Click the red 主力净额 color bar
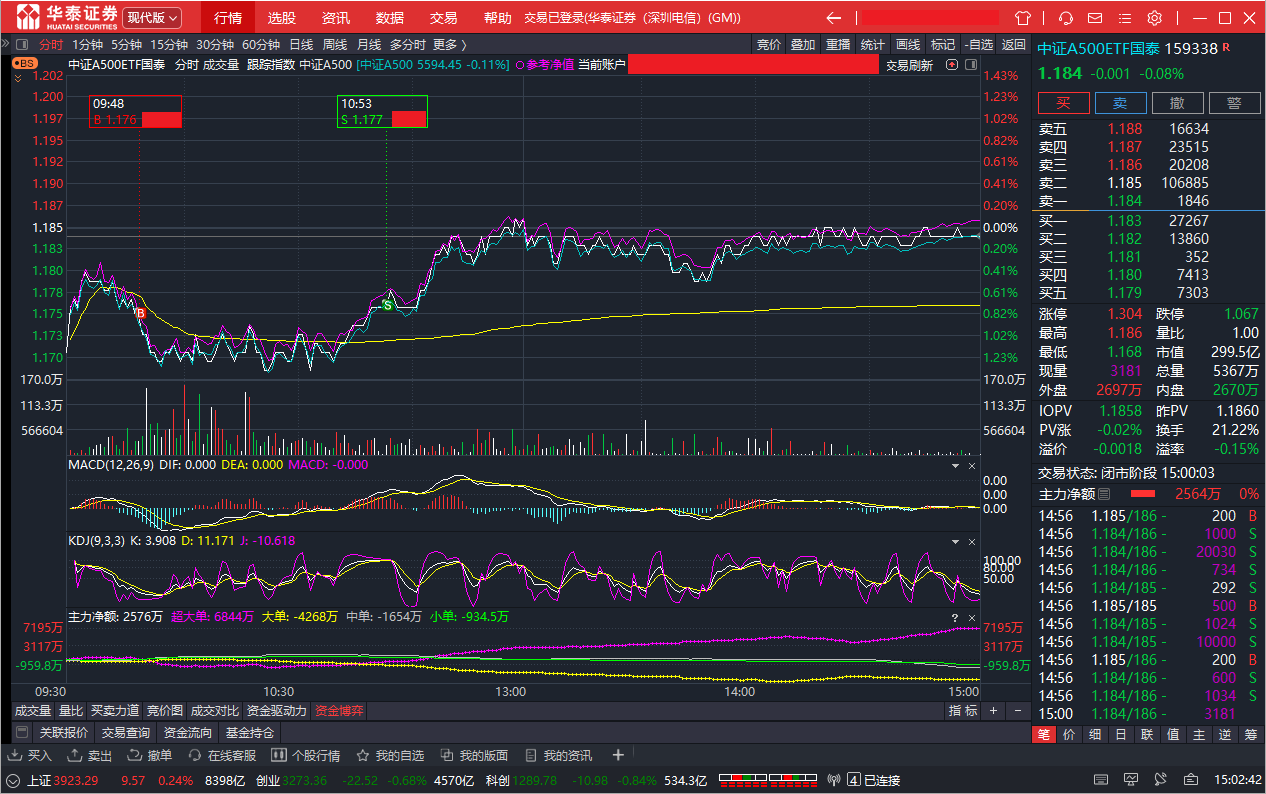 [x=1142, y=494]
